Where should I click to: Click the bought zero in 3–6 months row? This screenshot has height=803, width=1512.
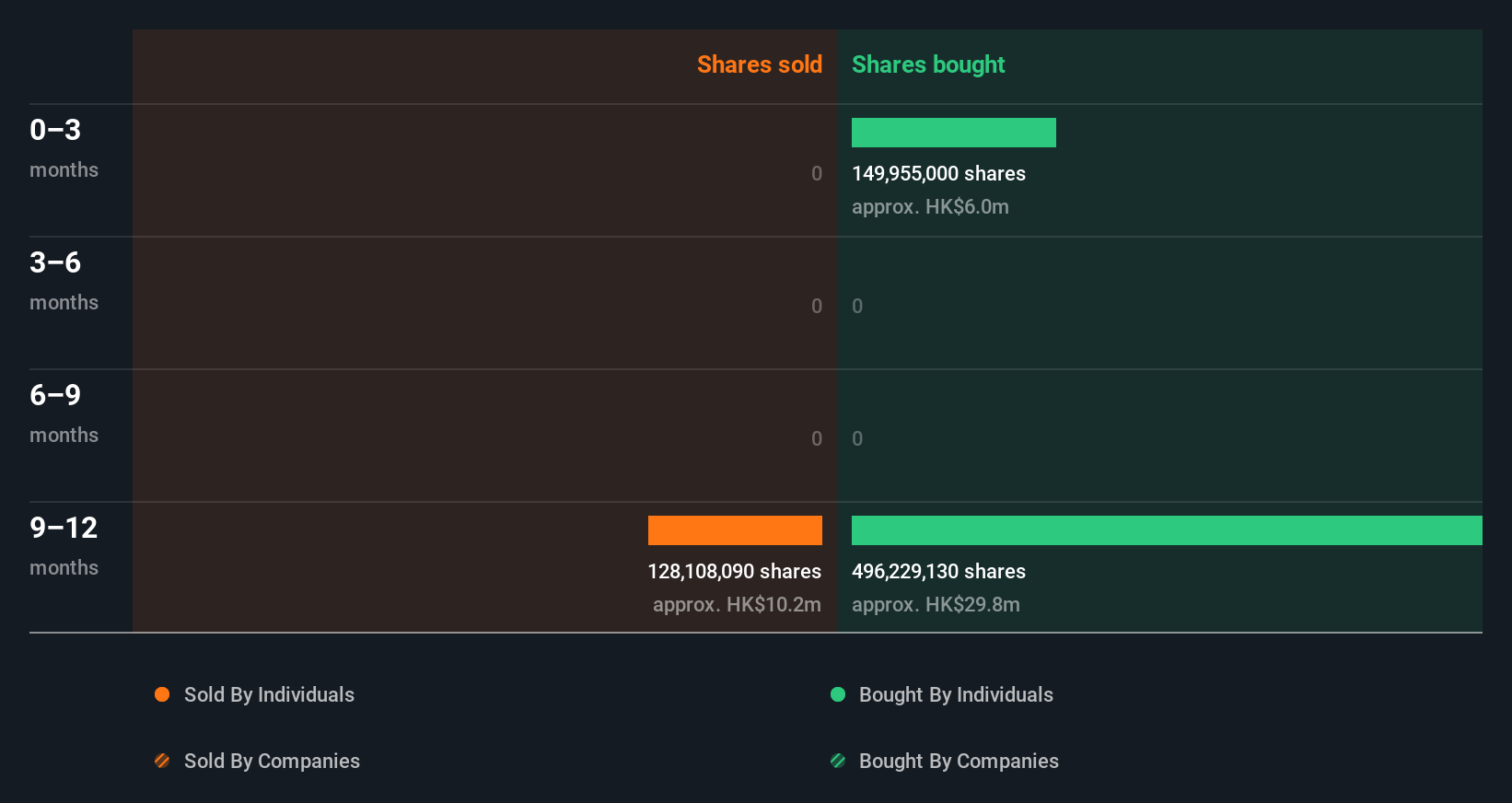(857, 307)
